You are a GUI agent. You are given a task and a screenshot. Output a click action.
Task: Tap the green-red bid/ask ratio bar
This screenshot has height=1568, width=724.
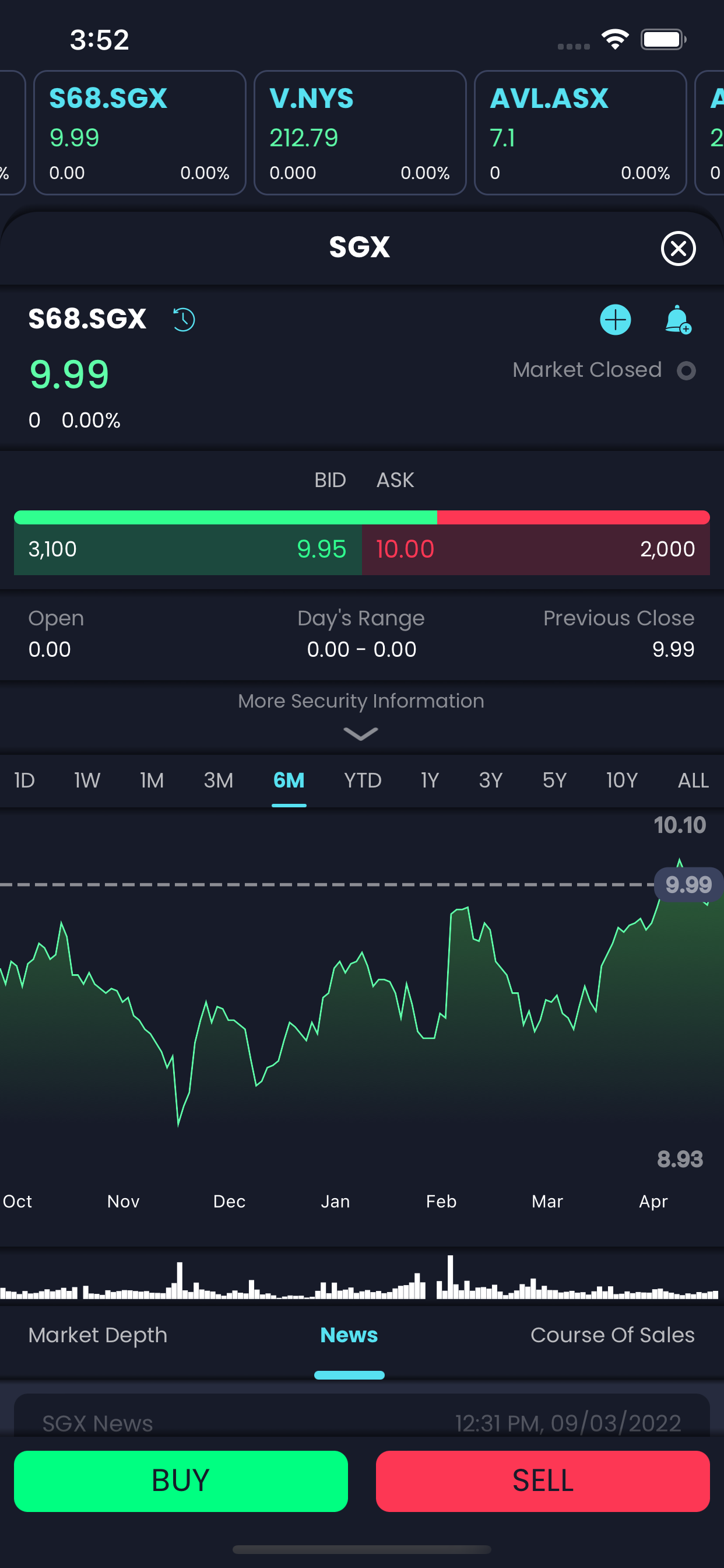tap(362, 517)
